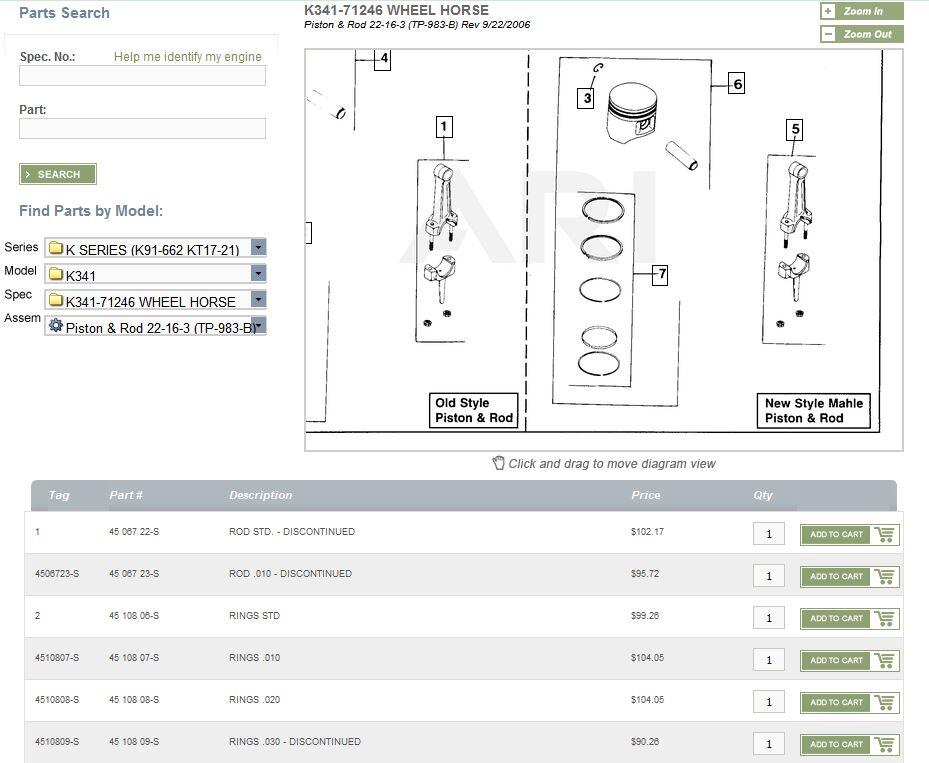Click the Qty column header
The height and width of the screenshot is (763, 929).
pos(763,495)
